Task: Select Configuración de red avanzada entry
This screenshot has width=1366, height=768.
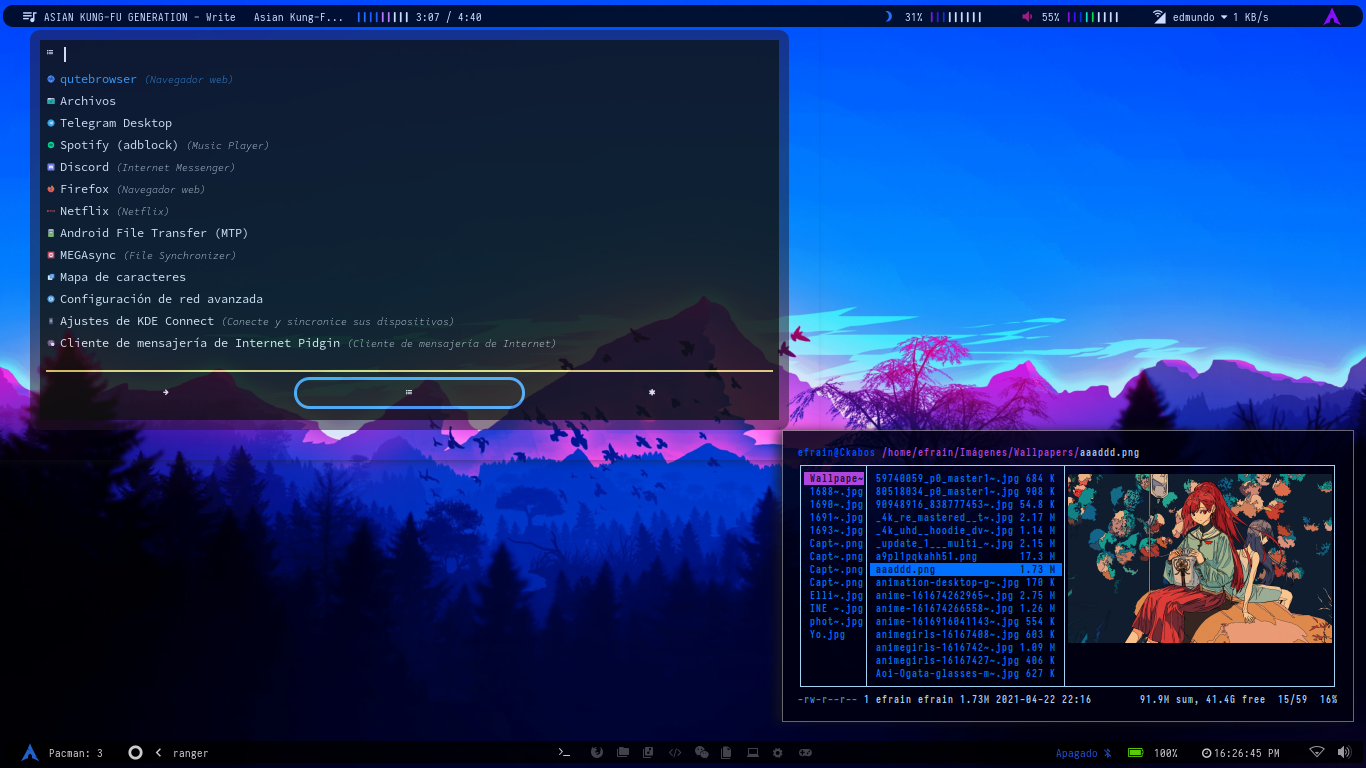Action: (409, 299)
